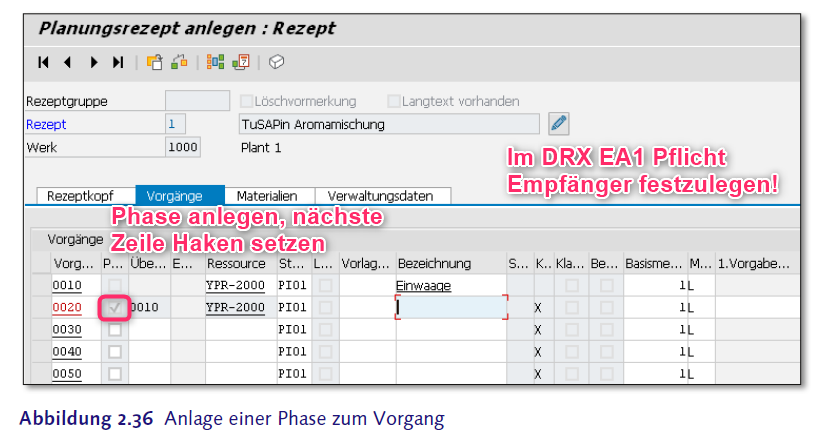Viewport: 816px width, 437px height.
Task: Click the Einwaage description link
Action: 423,286
